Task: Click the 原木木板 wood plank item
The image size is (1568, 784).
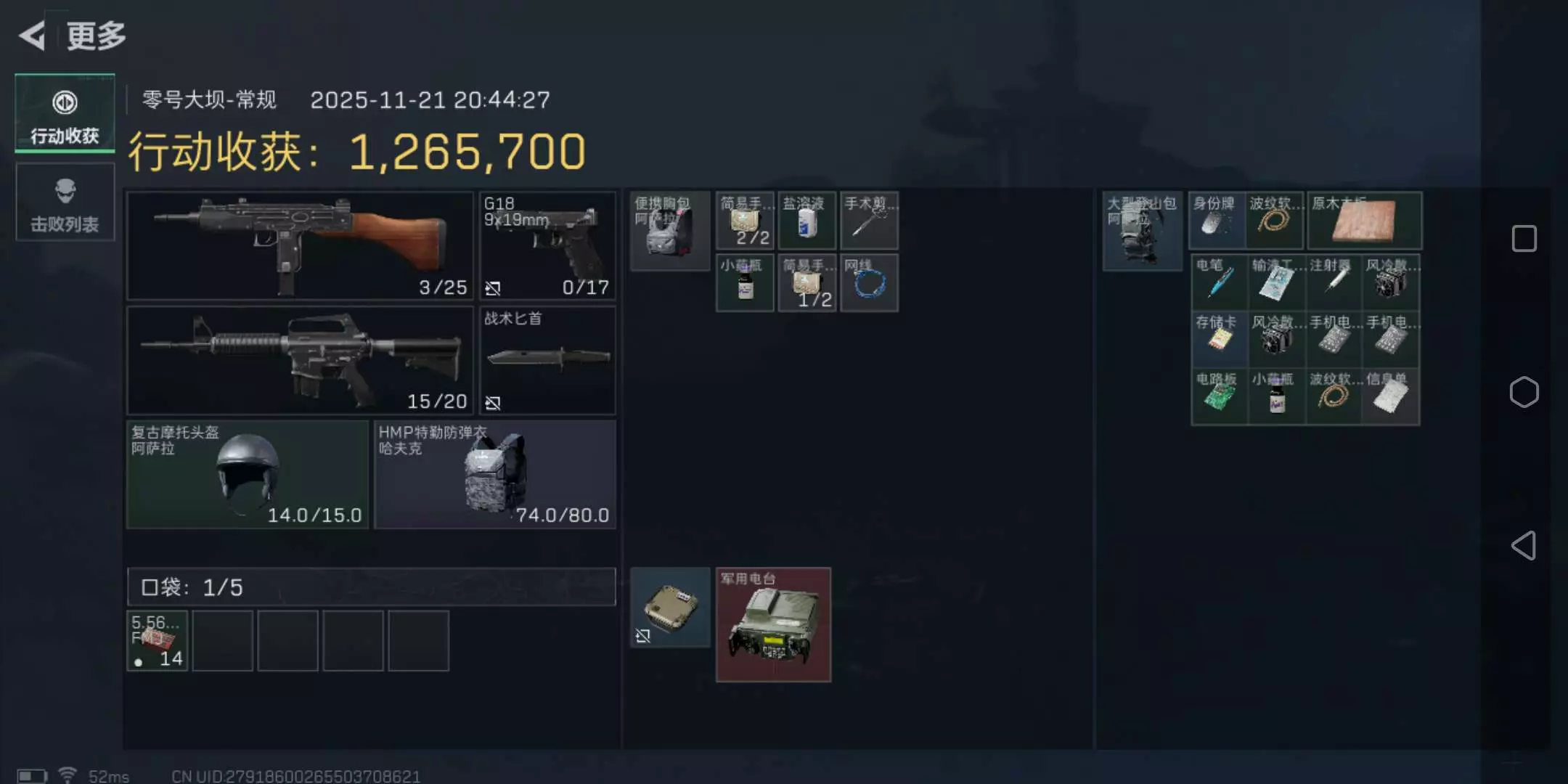Action: click(1364, 220)
